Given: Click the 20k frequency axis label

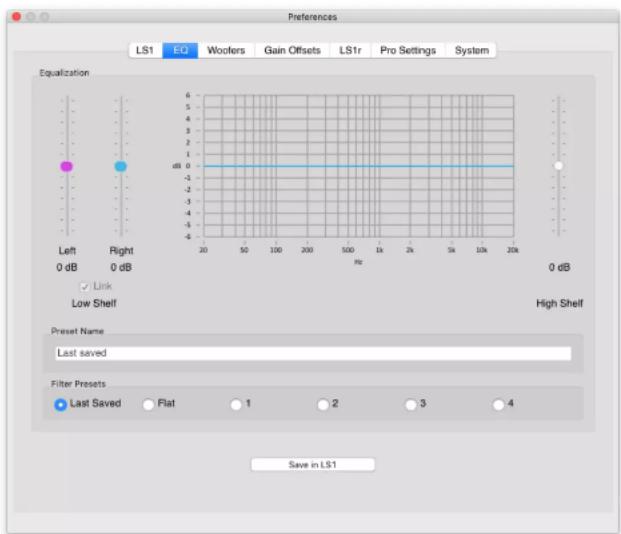Looking at the screenshot, I should 512,250.
